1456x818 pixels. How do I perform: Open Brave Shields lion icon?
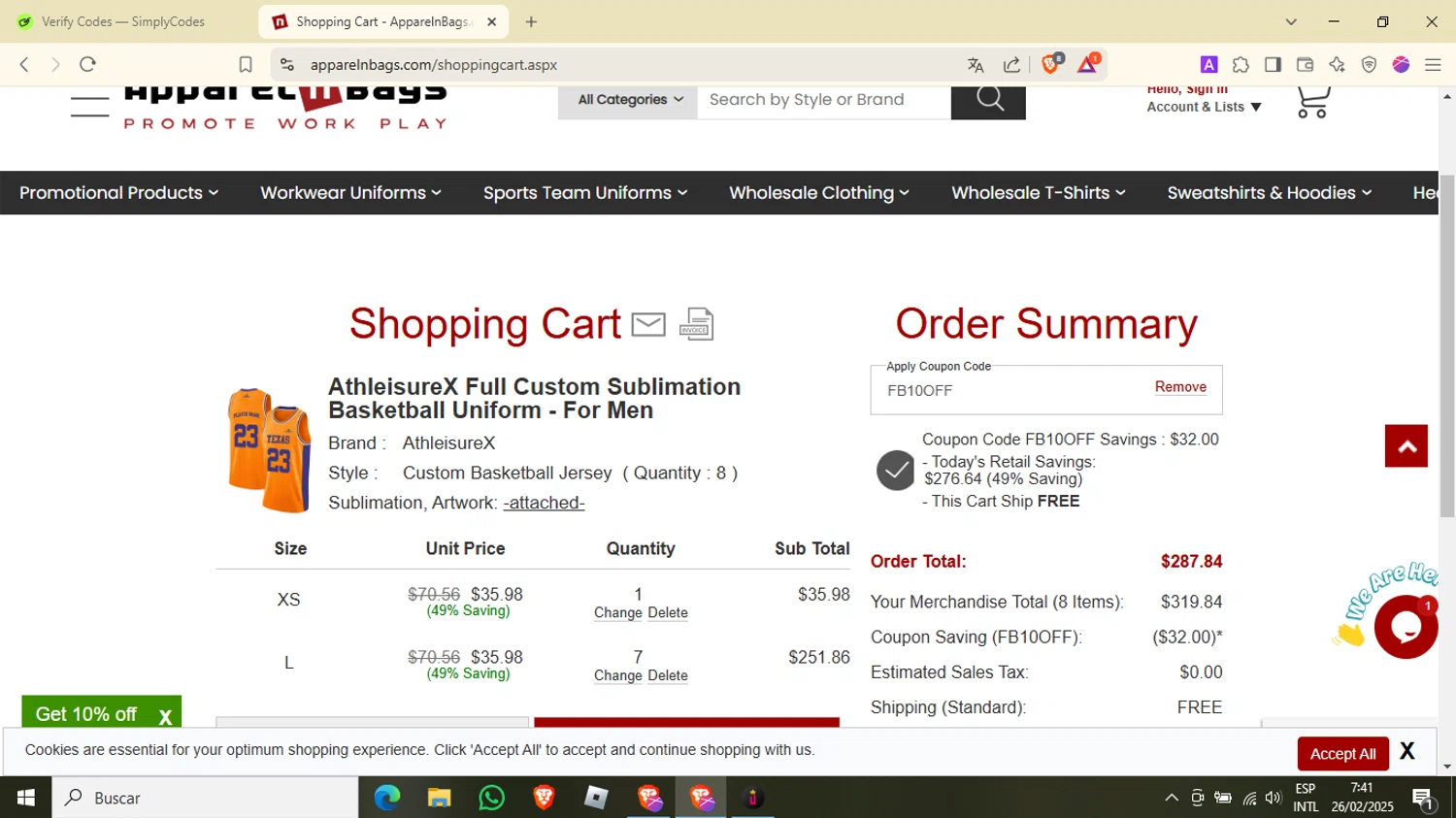pos(1051,64)
